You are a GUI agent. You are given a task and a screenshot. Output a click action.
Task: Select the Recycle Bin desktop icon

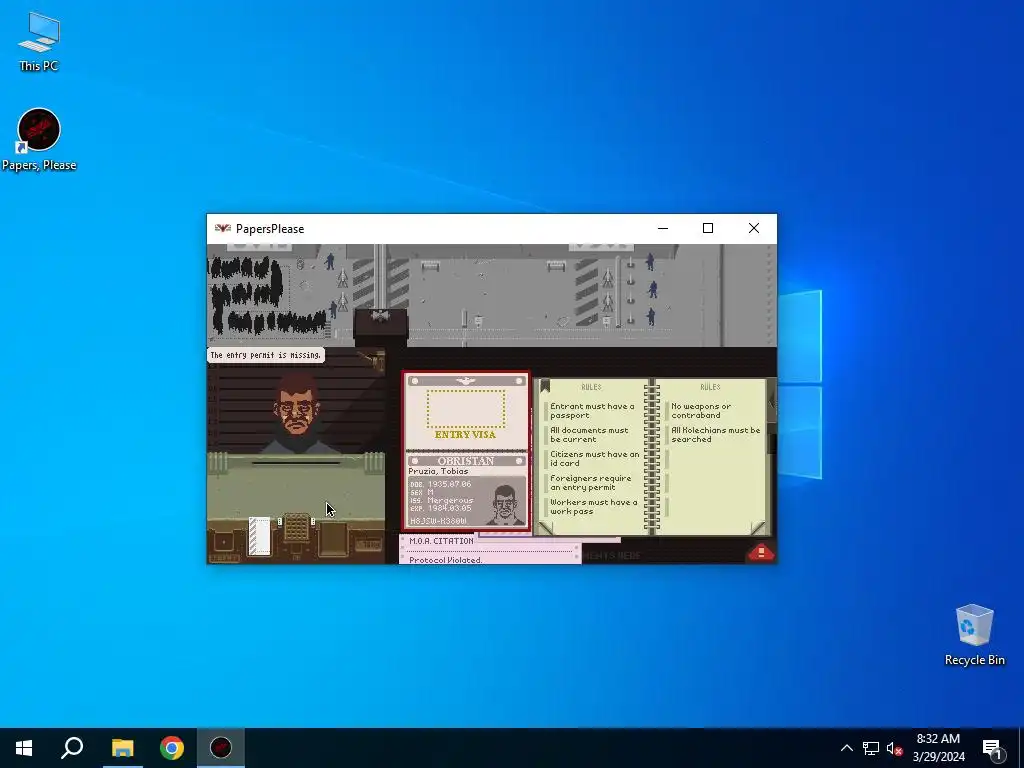pos(974,635)
